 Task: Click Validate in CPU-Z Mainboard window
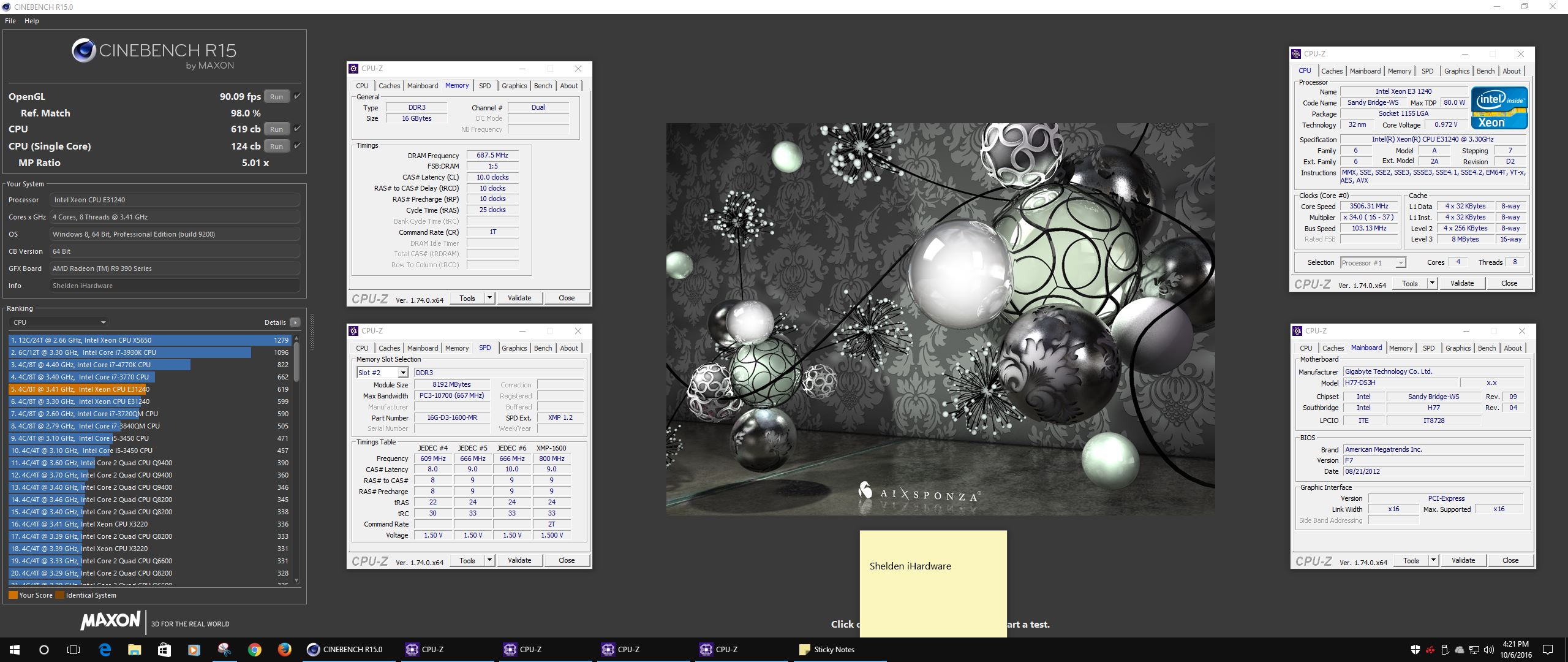[1463, 560]
